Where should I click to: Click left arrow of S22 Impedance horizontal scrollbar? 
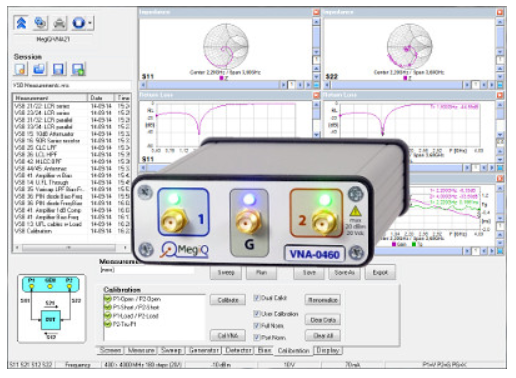click(327, 85)
